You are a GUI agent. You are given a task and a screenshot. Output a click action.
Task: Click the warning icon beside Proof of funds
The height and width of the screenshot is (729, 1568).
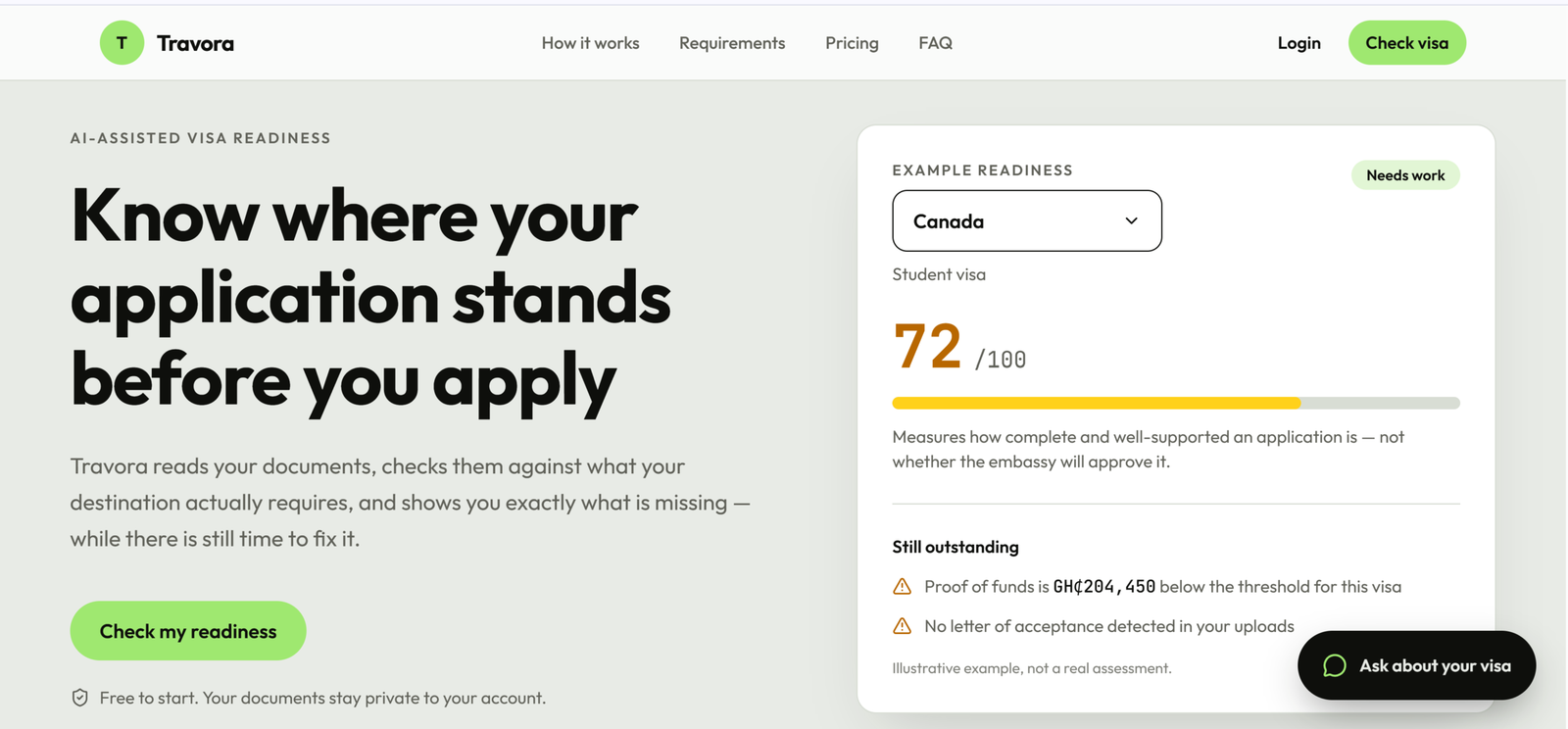(x=902, y=587)
